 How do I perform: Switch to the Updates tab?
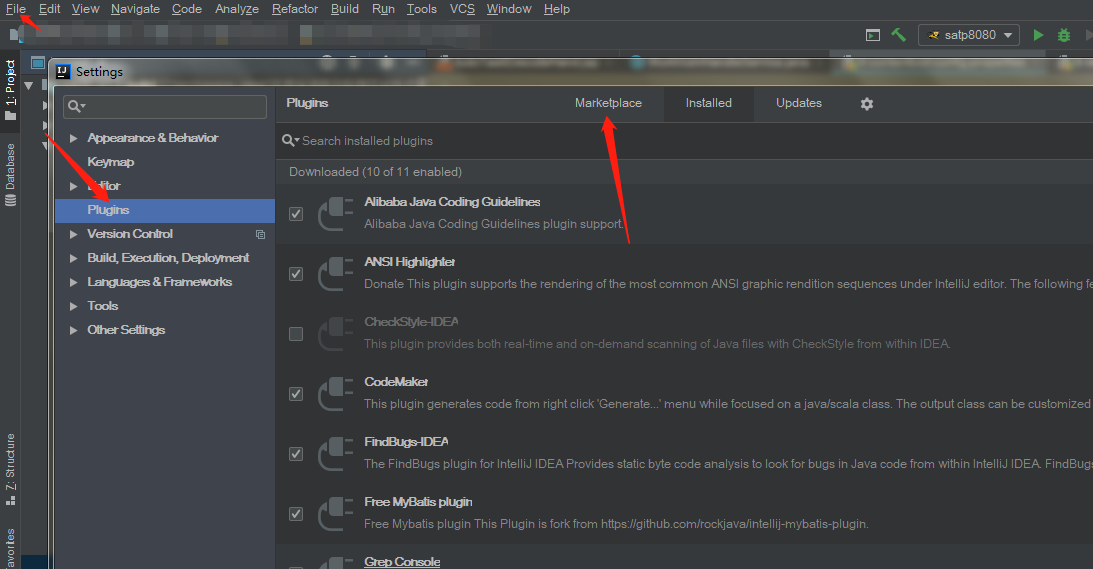point(799,103)
